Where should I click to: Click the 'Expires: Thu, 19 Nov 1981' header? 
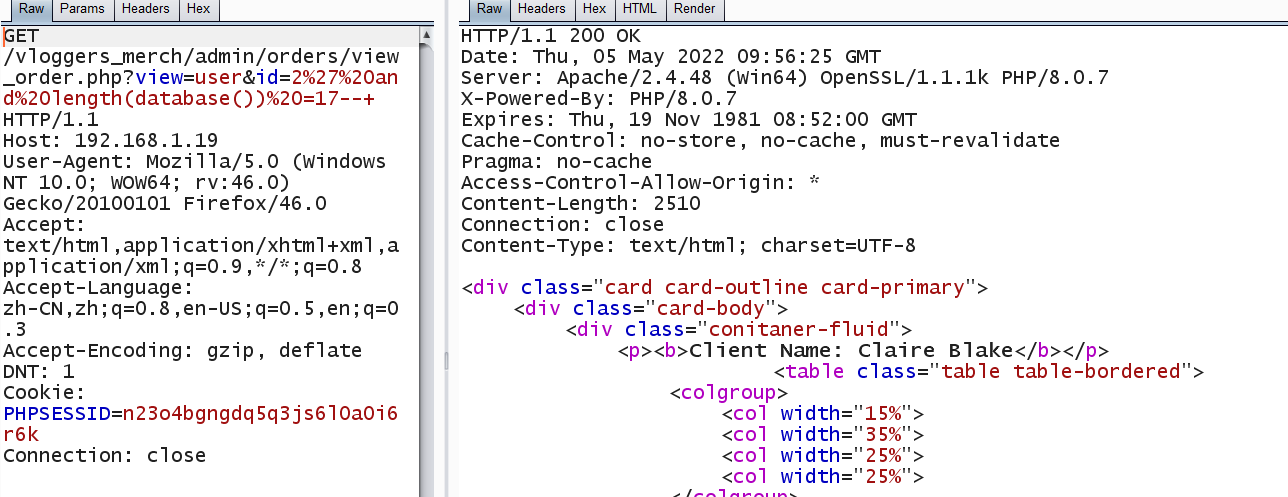(x=689, y=119)
